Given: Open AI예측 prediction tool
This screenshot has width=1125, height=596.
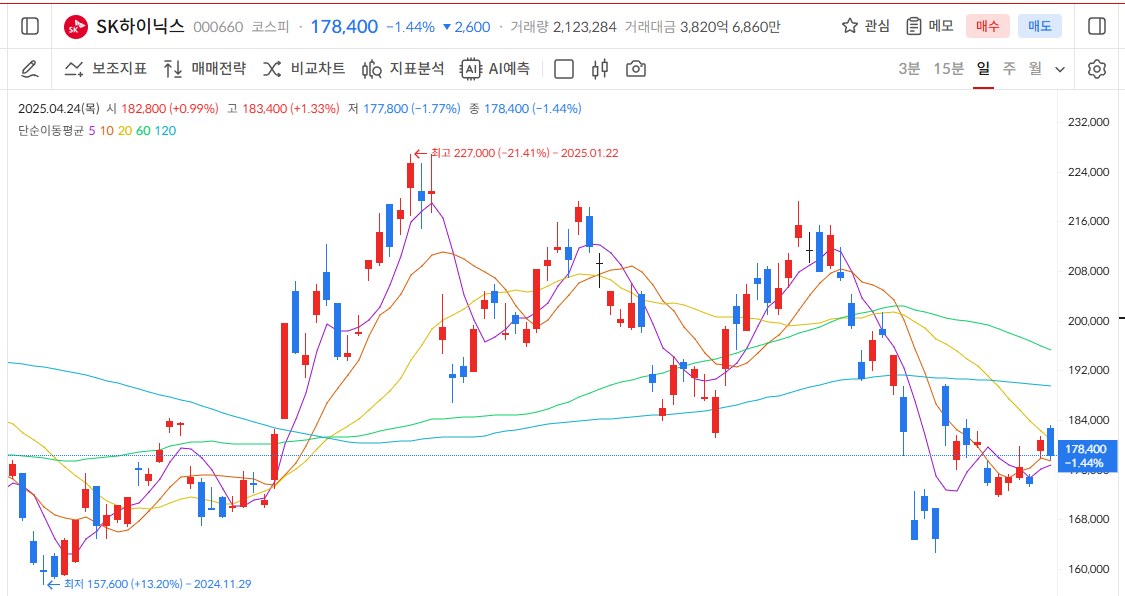Looking at the screenshot, I should (x=495, y=69).
